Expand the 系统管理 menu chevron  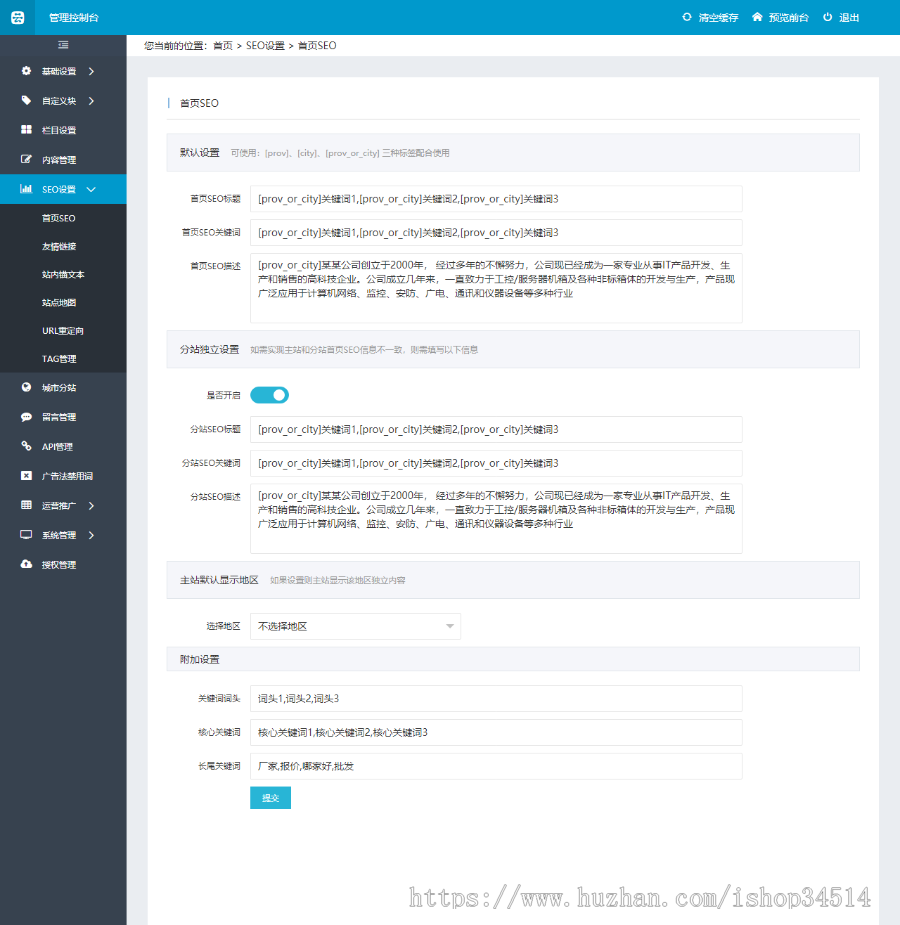[91, 535]
